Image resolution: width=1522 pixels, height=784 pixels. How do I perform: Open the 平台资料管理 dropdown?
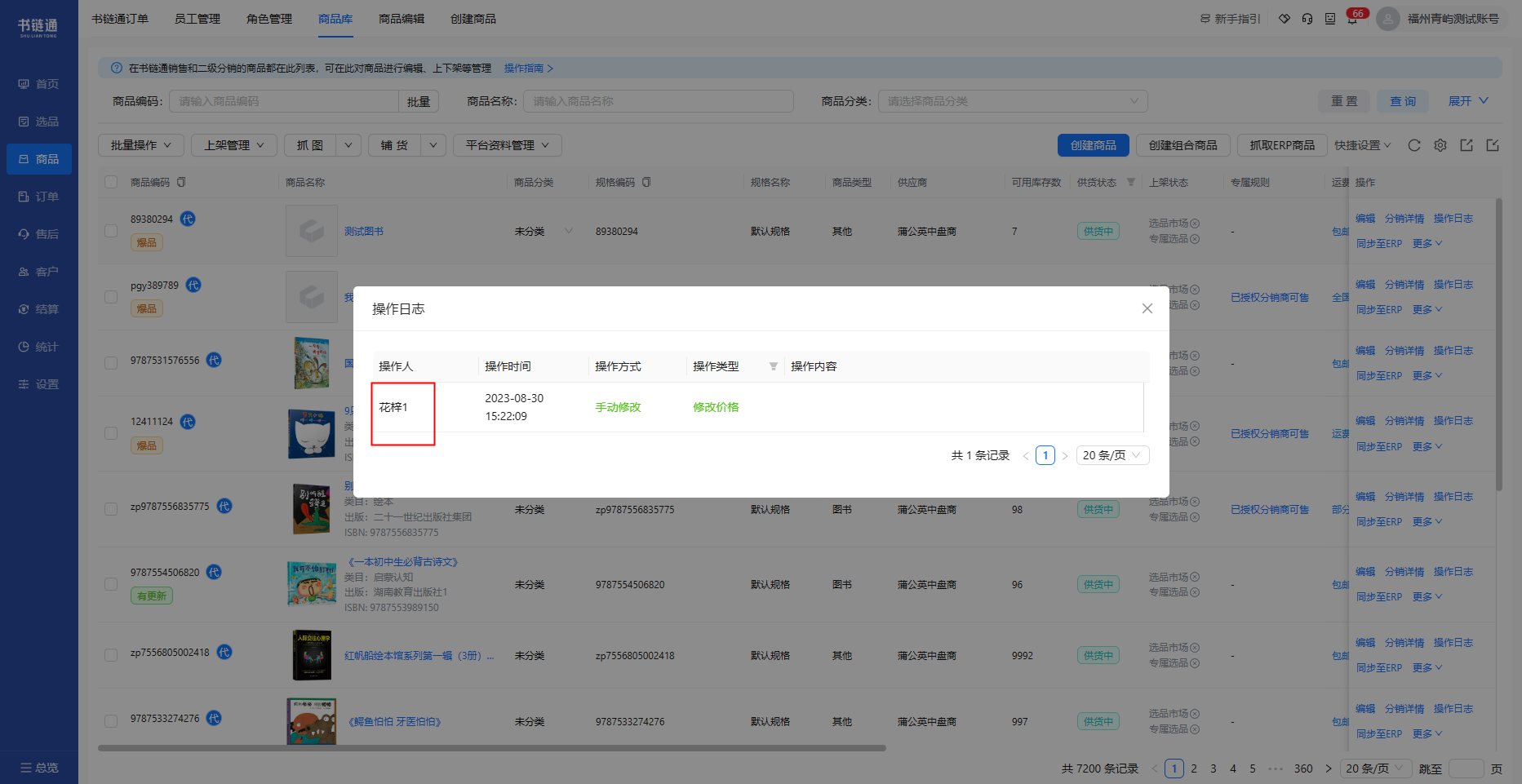508,145
